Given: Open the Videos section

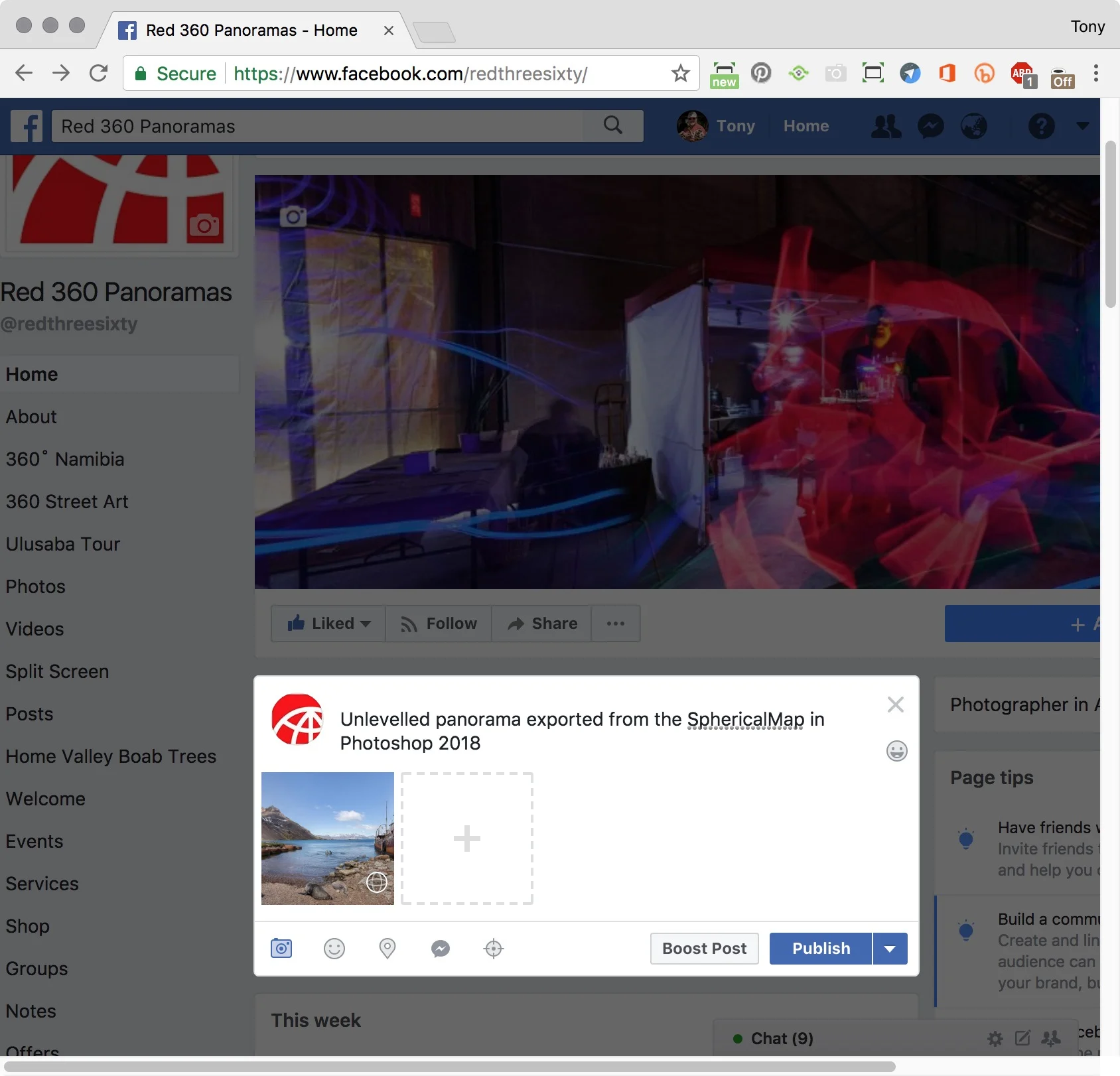Looking at the screenshot, I should click(35, 629).
